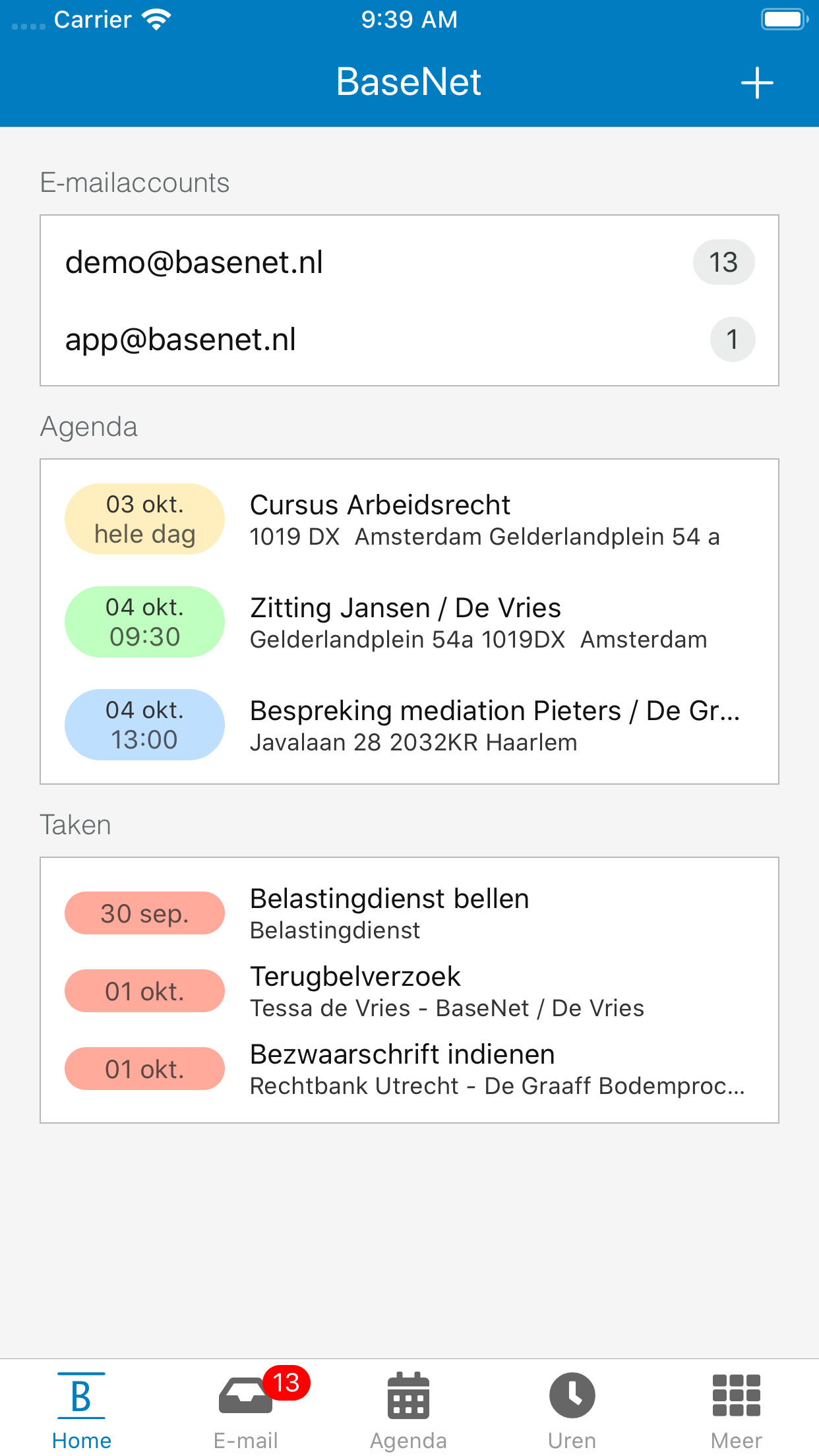Open app@basenet.nl email account
This screenshot has width=819, height=1456.
coord(409,339)
